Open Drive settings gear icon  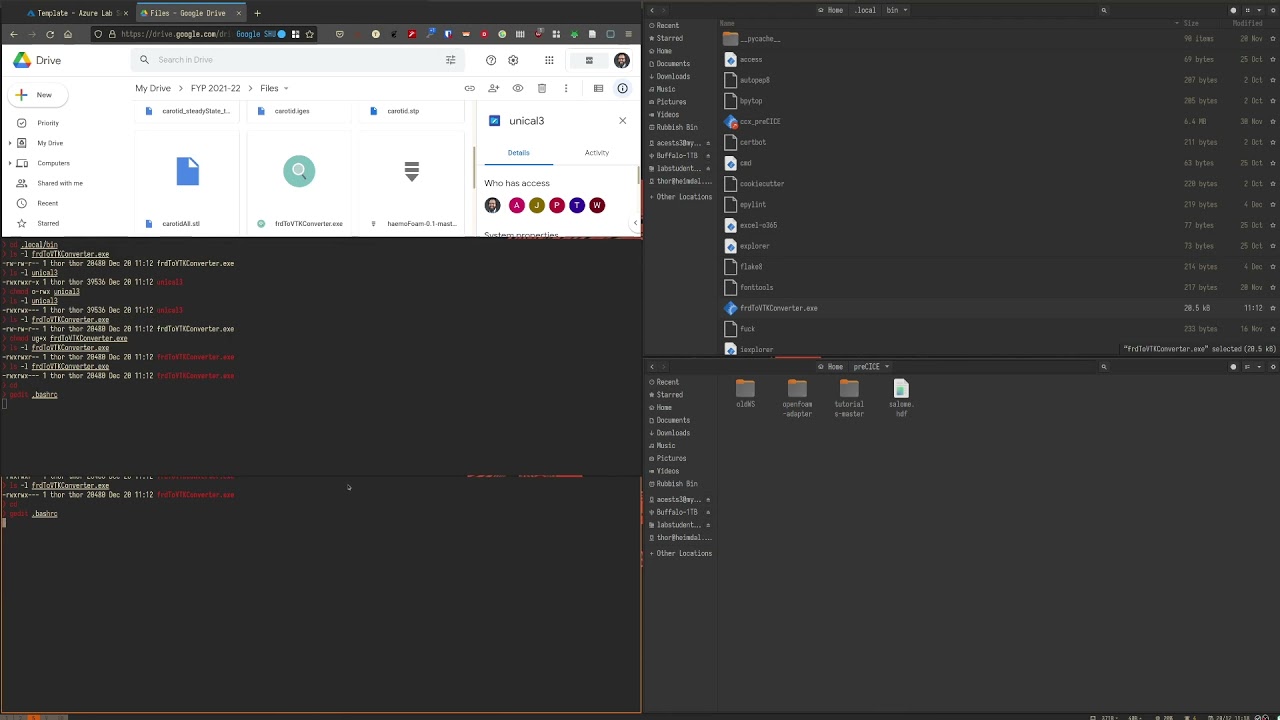coord(513,60)
